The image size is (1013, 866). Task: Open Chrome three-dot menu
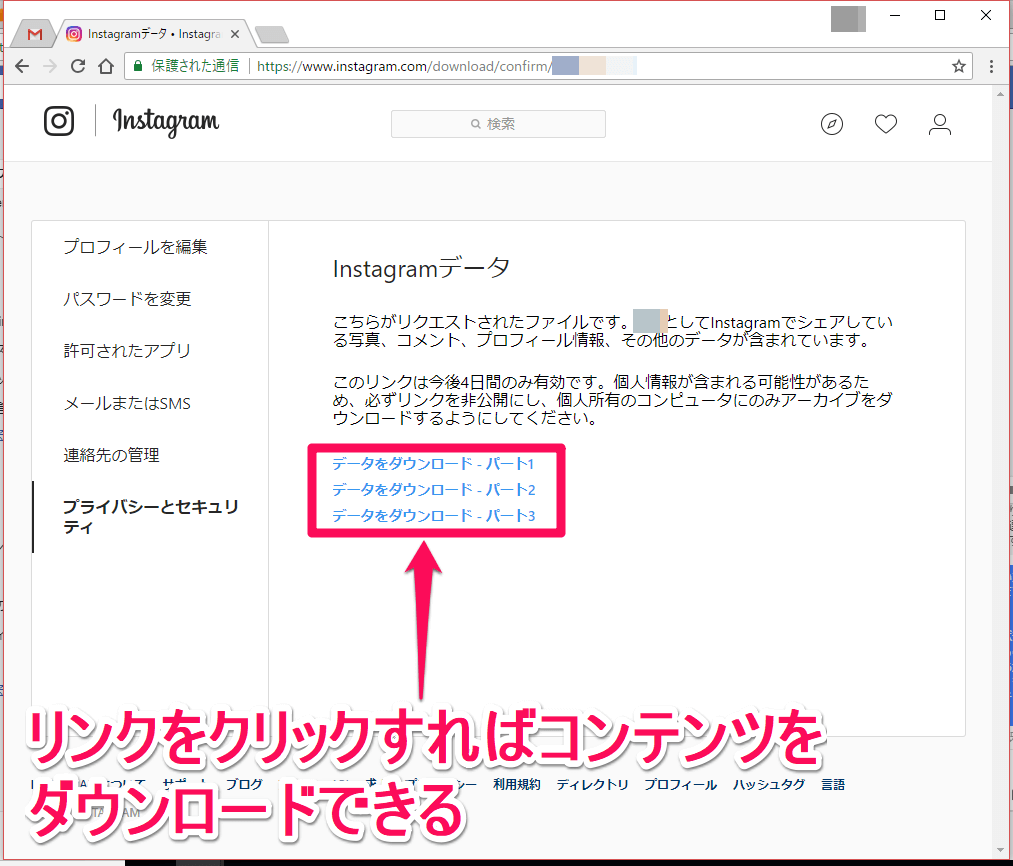tap(991, 66)
